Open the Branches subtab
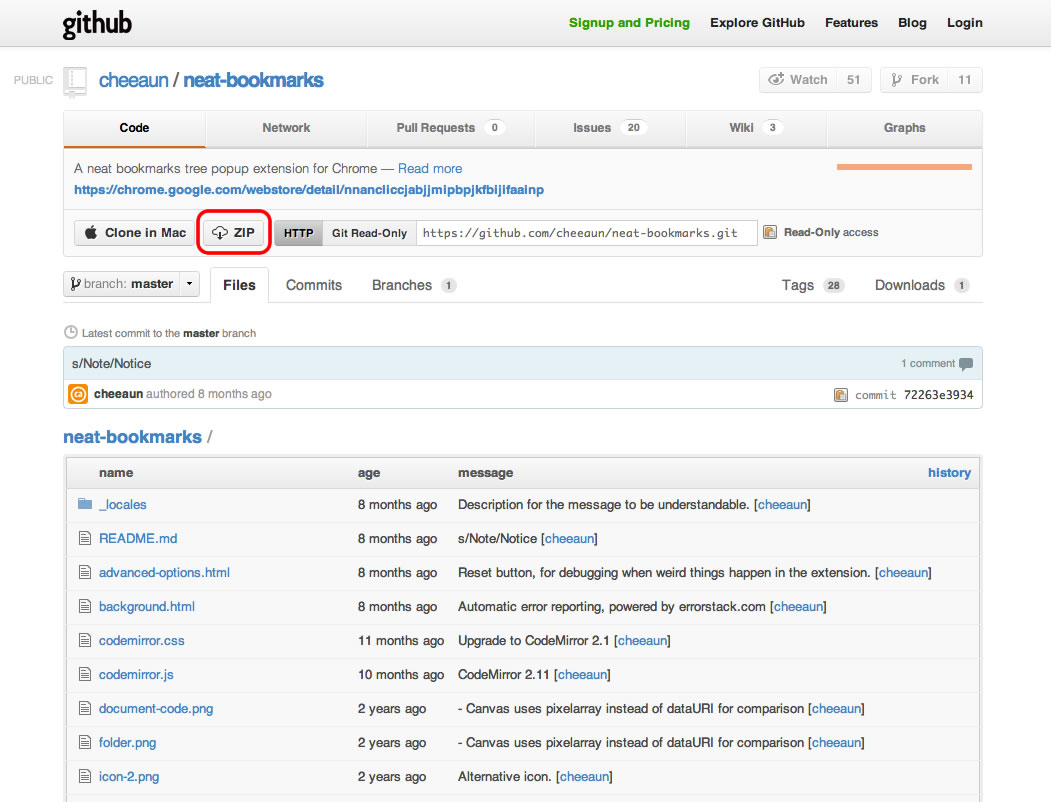The height and width of the screenshot is (802, 1051). click(414, 285)
